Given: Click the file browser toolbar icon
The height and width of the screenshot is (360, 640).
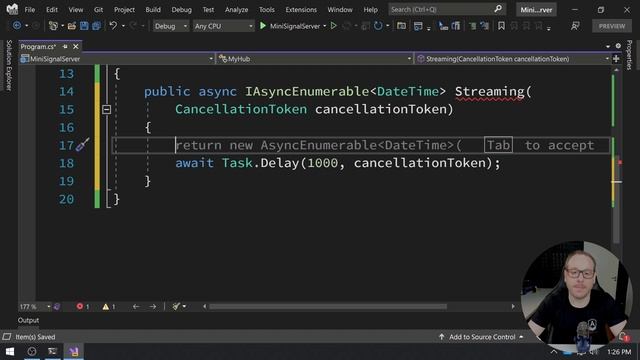Looking at the screenshot, I should 402,26.
